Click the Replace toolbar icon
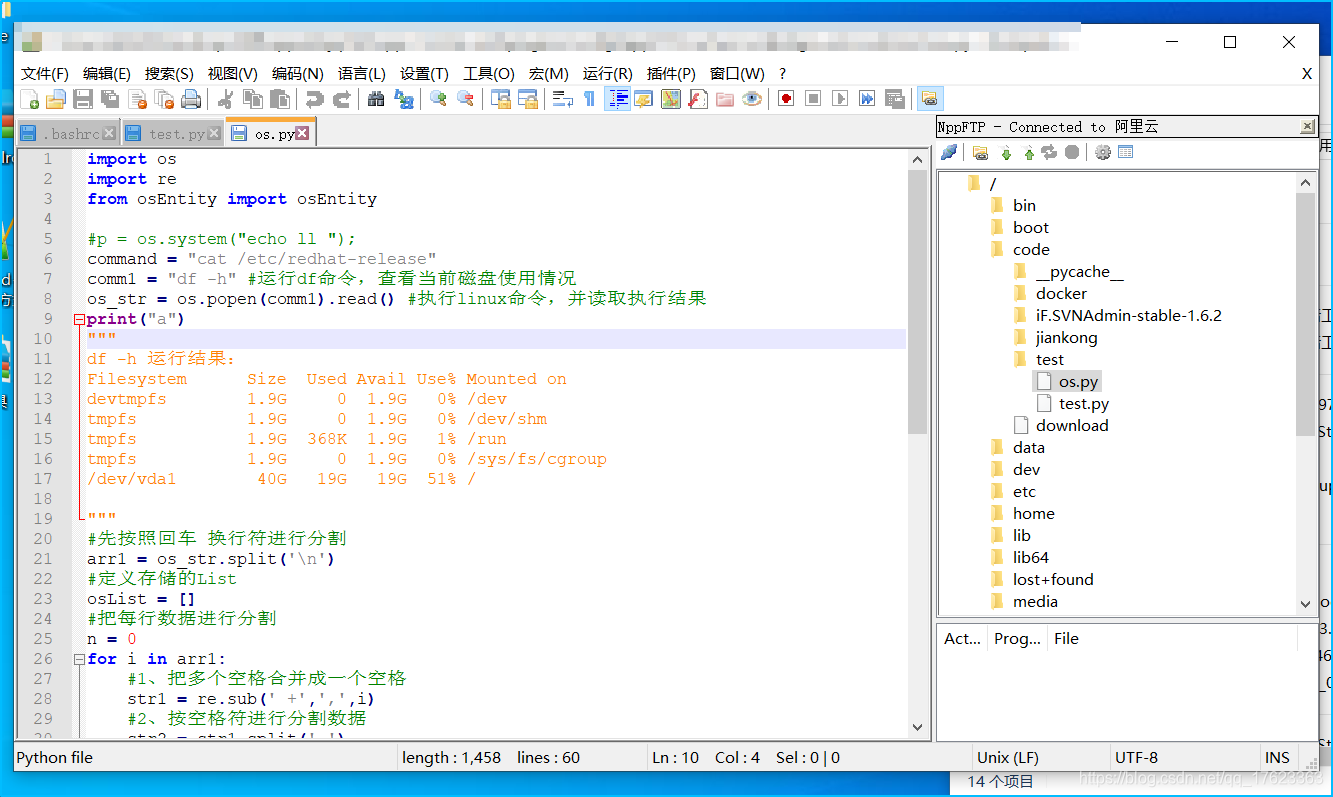The image size is (1333, 797). click(403, 99)
